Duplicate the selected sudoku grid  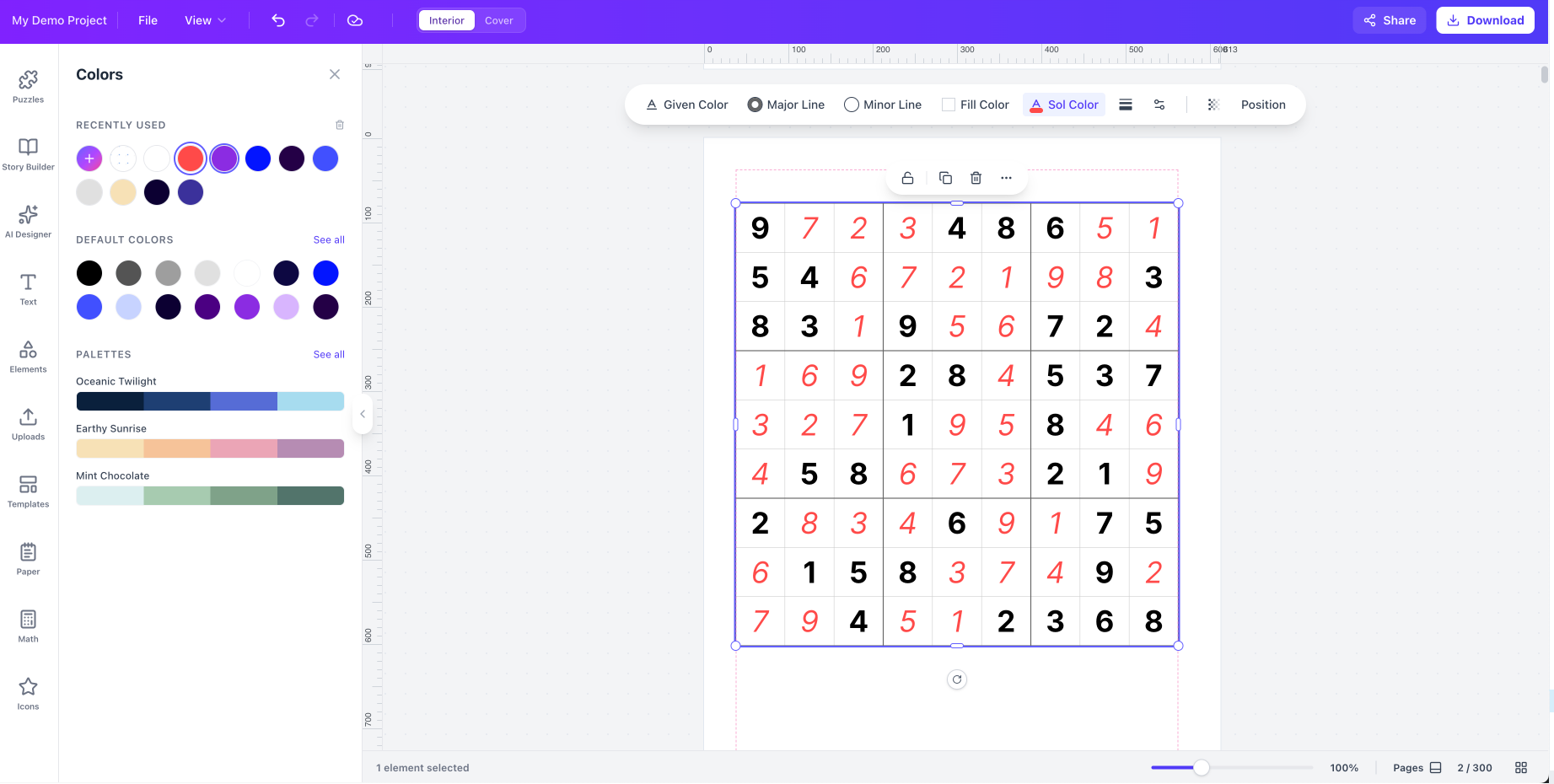(x=945, y=178)
